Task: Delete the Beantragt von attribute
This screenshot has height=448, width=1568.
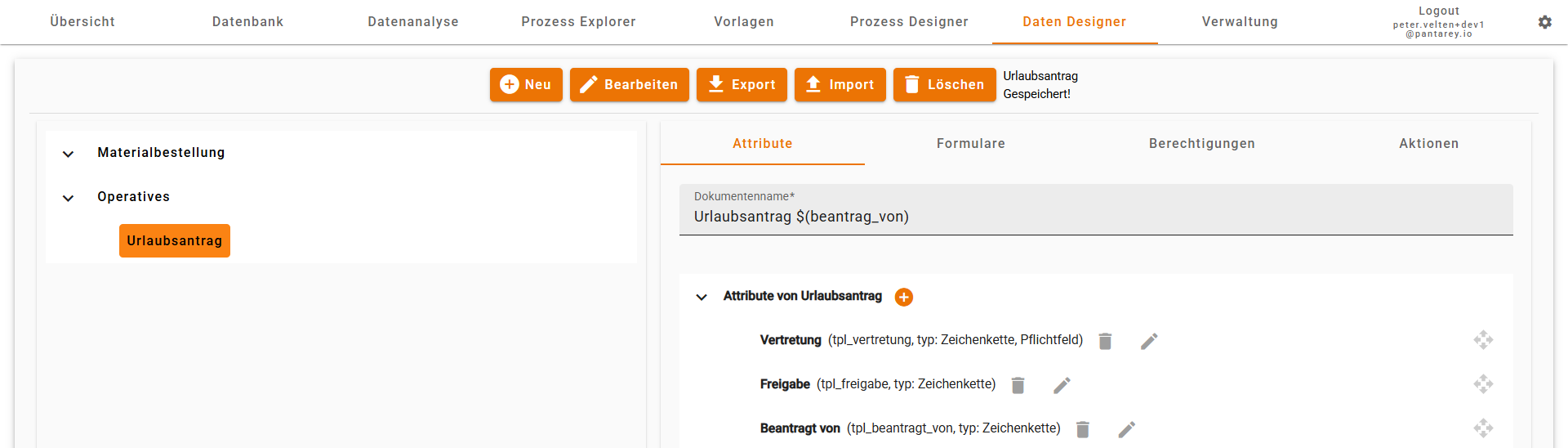Action: point(1083,429)
